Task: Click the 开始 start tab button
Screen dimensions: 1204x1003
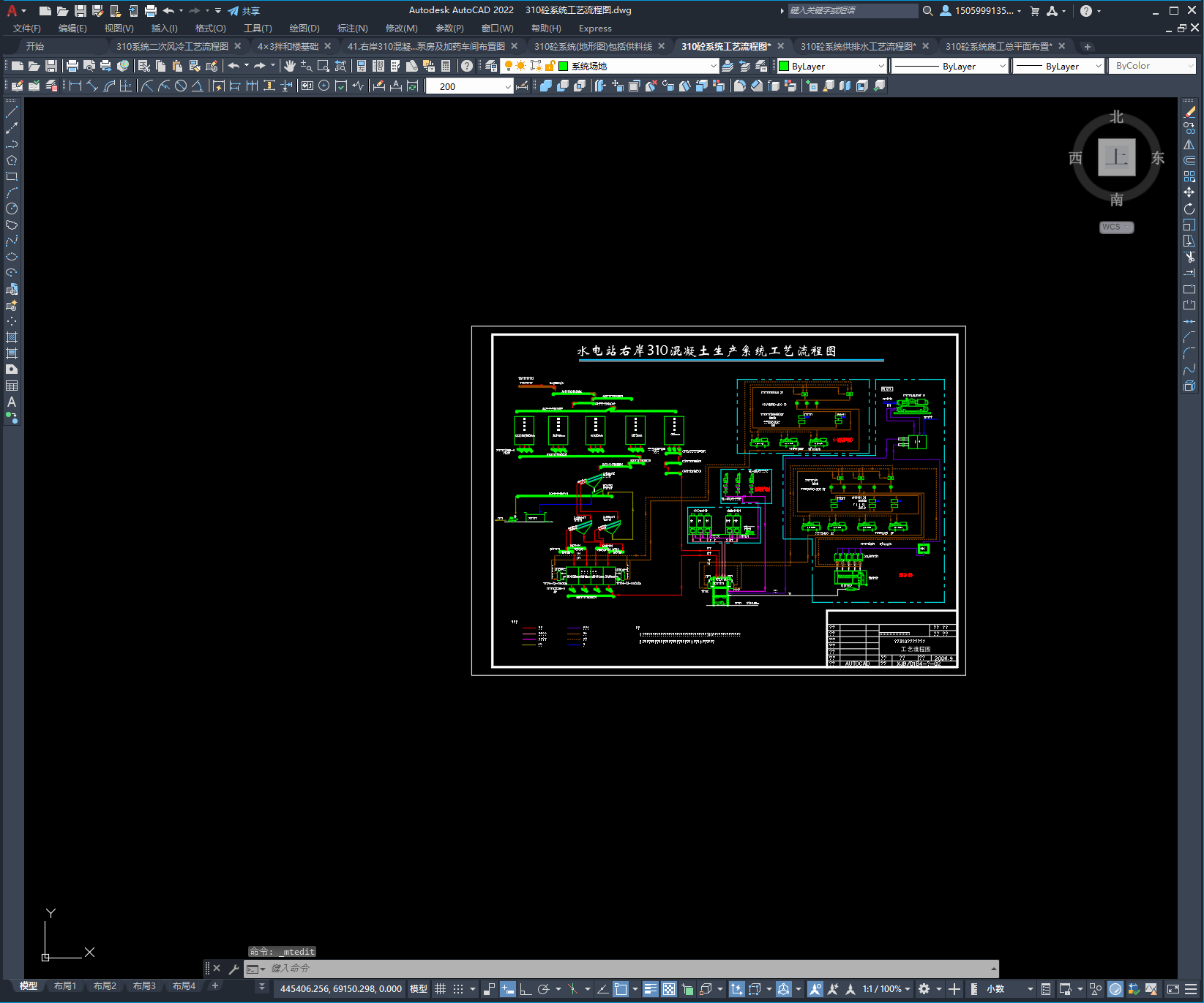Action: [35, 46]
